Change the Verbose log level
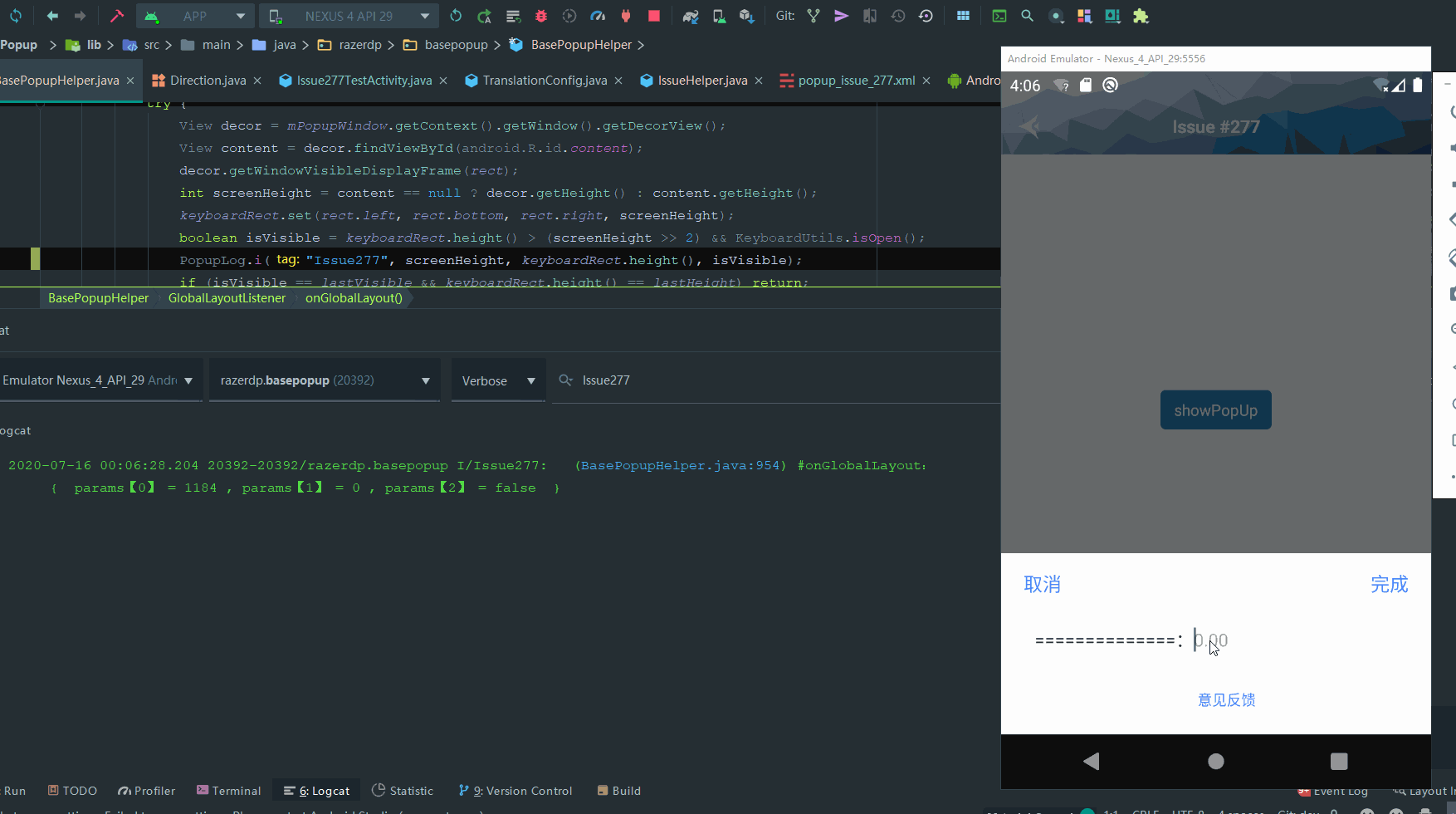This screenshot has height=814, width=1456. coord(496,380)
